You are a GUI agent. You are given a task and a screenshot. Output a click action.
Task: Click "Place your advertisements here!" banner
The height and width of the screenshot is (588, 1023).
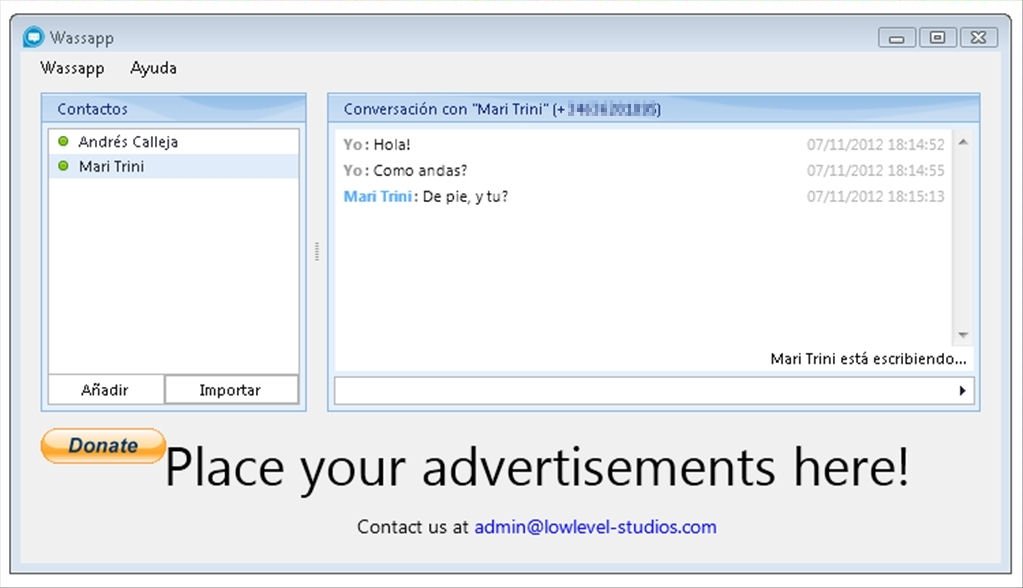[537, 467]
